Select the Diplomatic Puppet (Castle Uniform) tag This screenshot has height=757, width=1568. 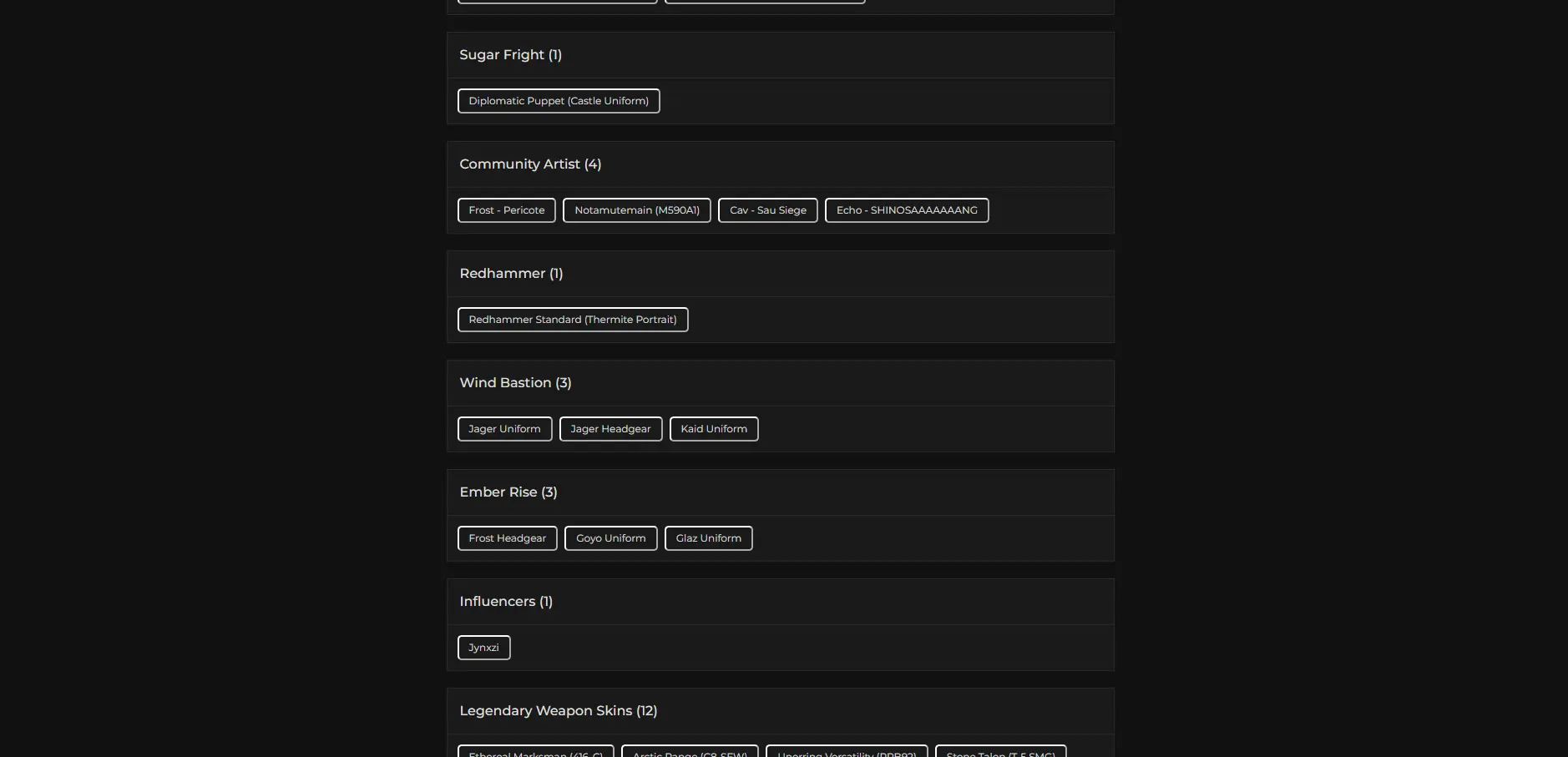(x=559, y=101)
